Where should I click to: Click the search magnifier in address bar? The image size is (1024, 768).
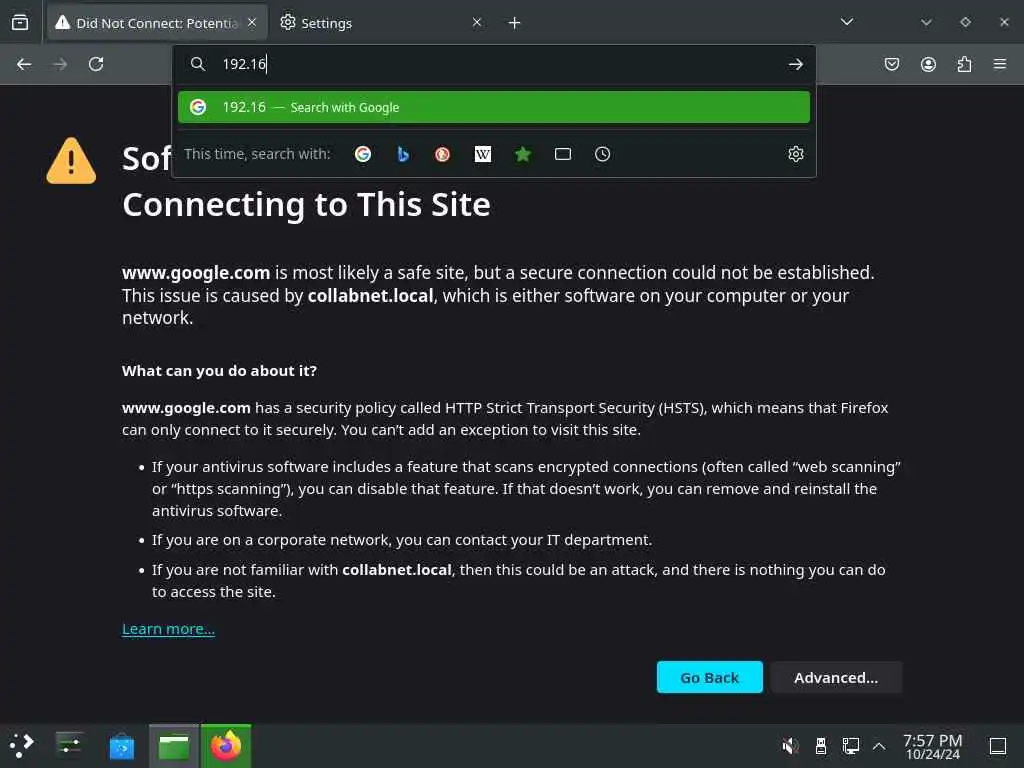pos(198,64)
